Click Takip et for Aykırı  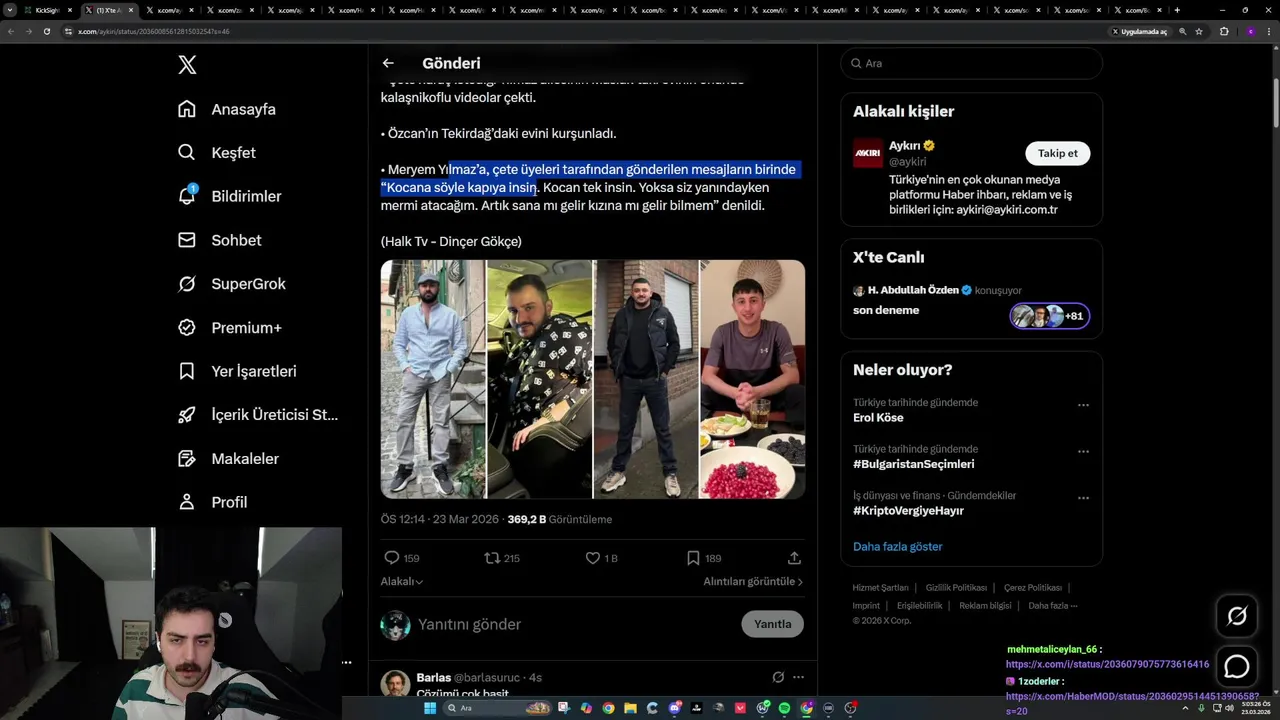(1057, 153)
